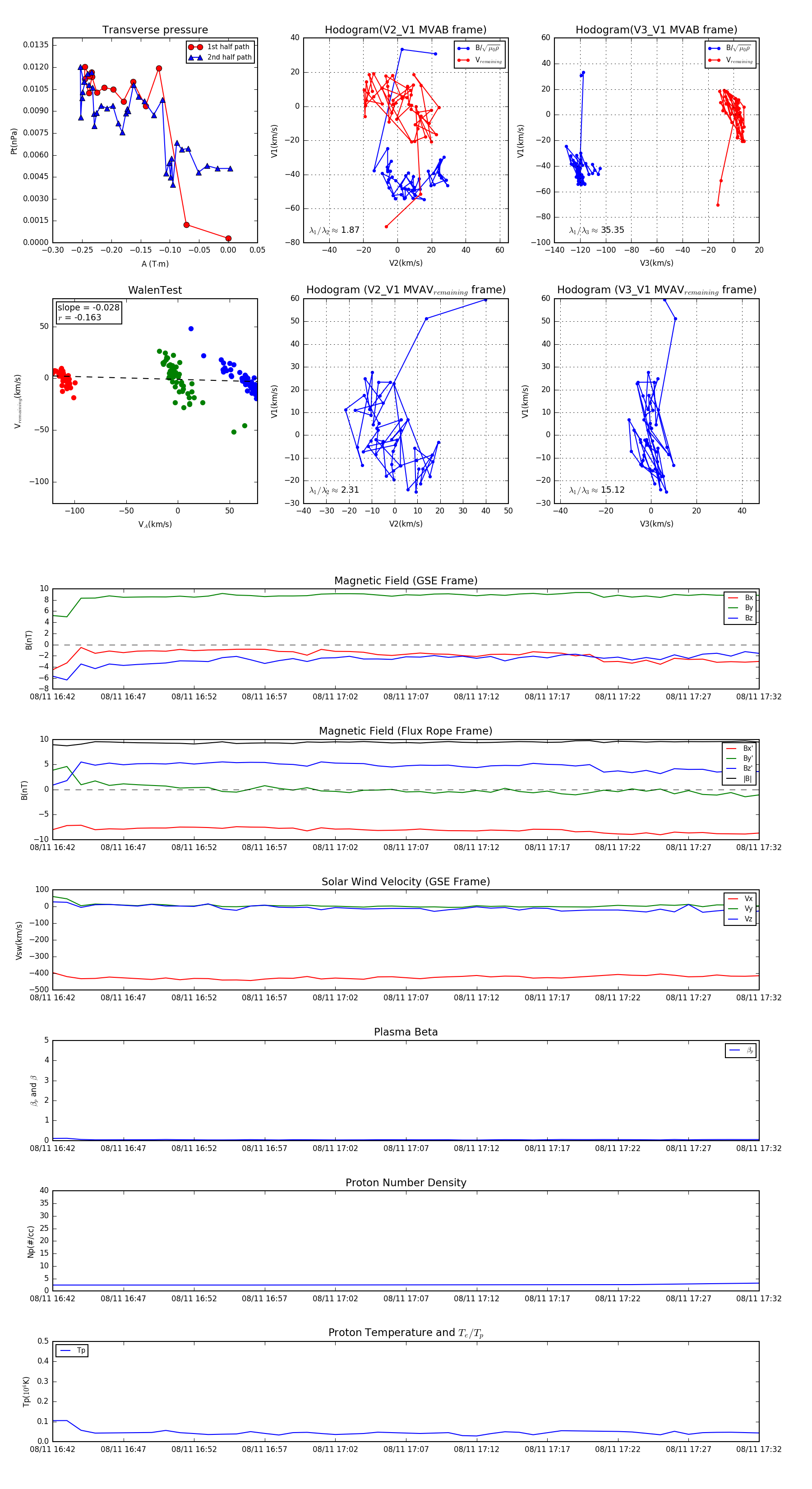Screen dimensions: 812x1489
Task: Click the "0.0135" y-tick of Transverse pressure
Action: coord(36,45)
